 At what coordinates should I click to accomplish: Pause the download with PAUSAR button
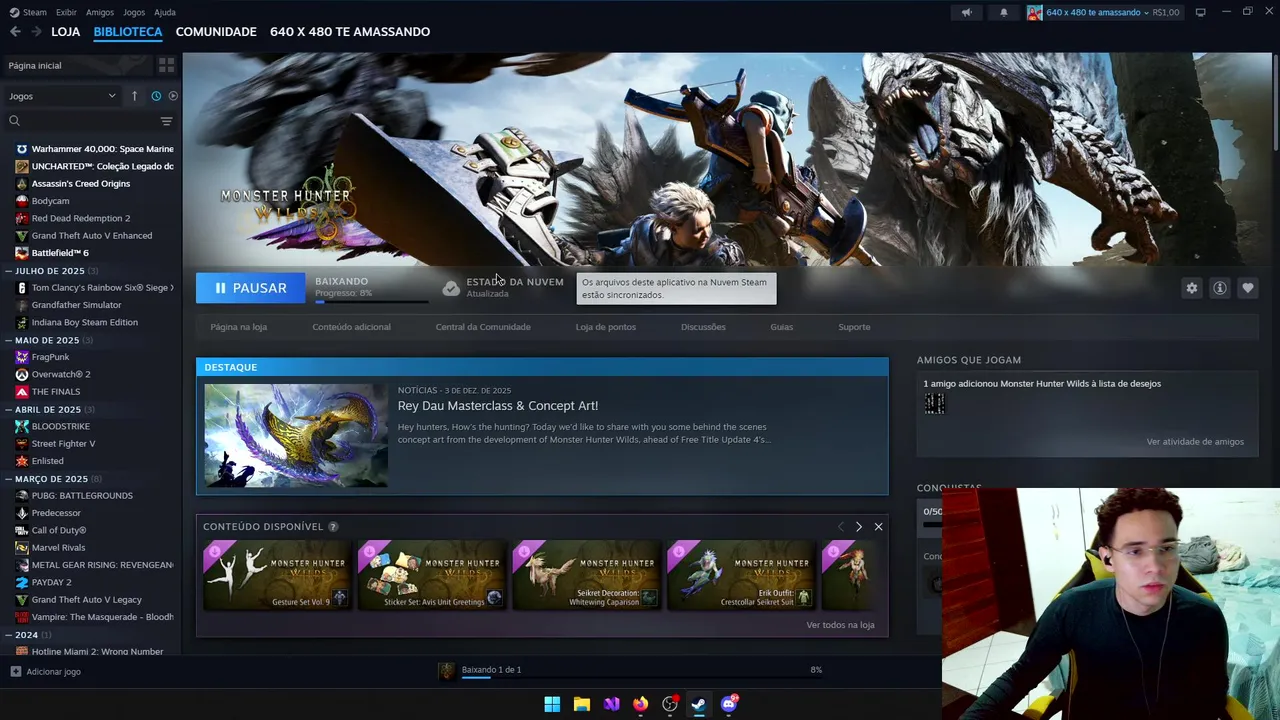tap(250, 288)
